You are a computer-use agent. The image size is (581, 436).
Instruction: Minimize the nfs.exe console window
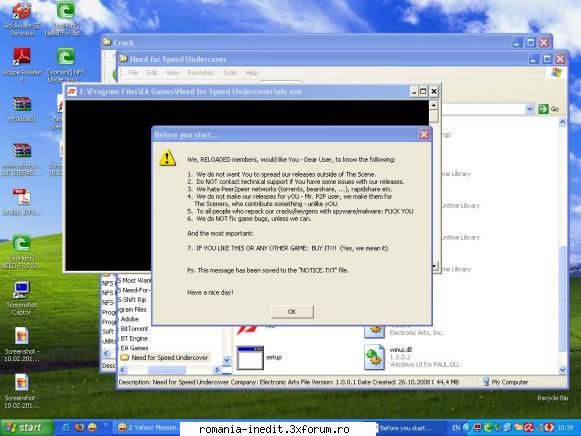click(414, 91)
